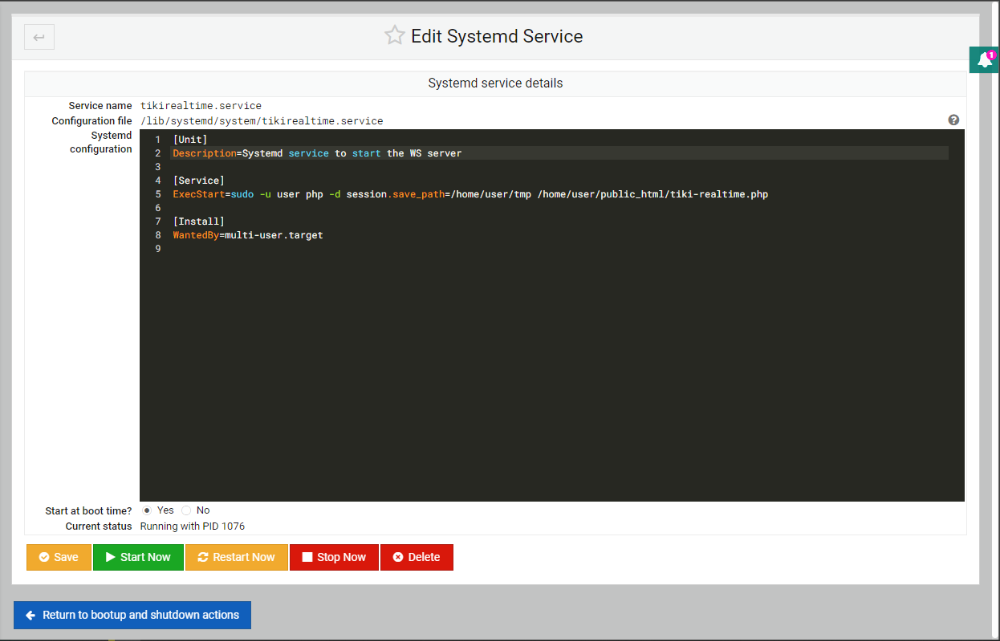Click the [Service] line in editor
Screen dimensions: 1000x641
[x=198, y=181]
